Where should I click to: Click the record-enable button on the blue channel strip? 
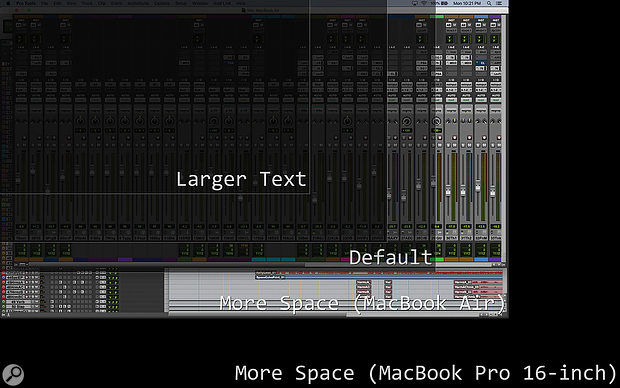484,138
